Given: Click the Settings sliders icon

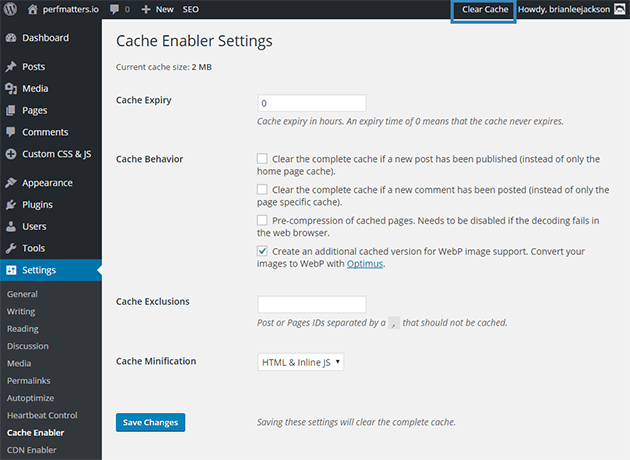Looking at the screenshot, I should point(11,270).
